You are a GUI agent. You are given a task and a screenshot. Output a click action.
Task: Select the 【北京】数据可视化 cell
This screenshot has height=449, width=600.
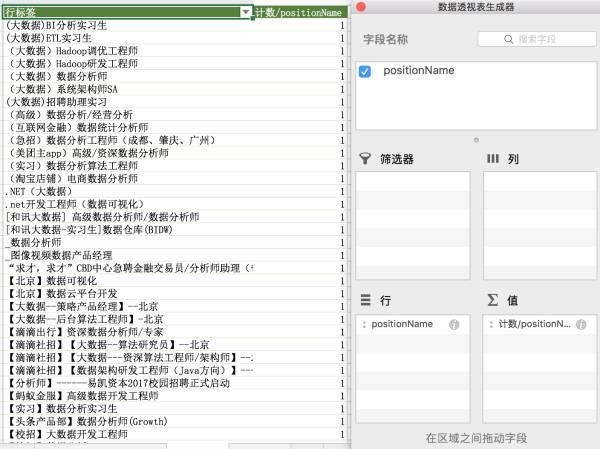pyautogui.click(x=52, y=281)
